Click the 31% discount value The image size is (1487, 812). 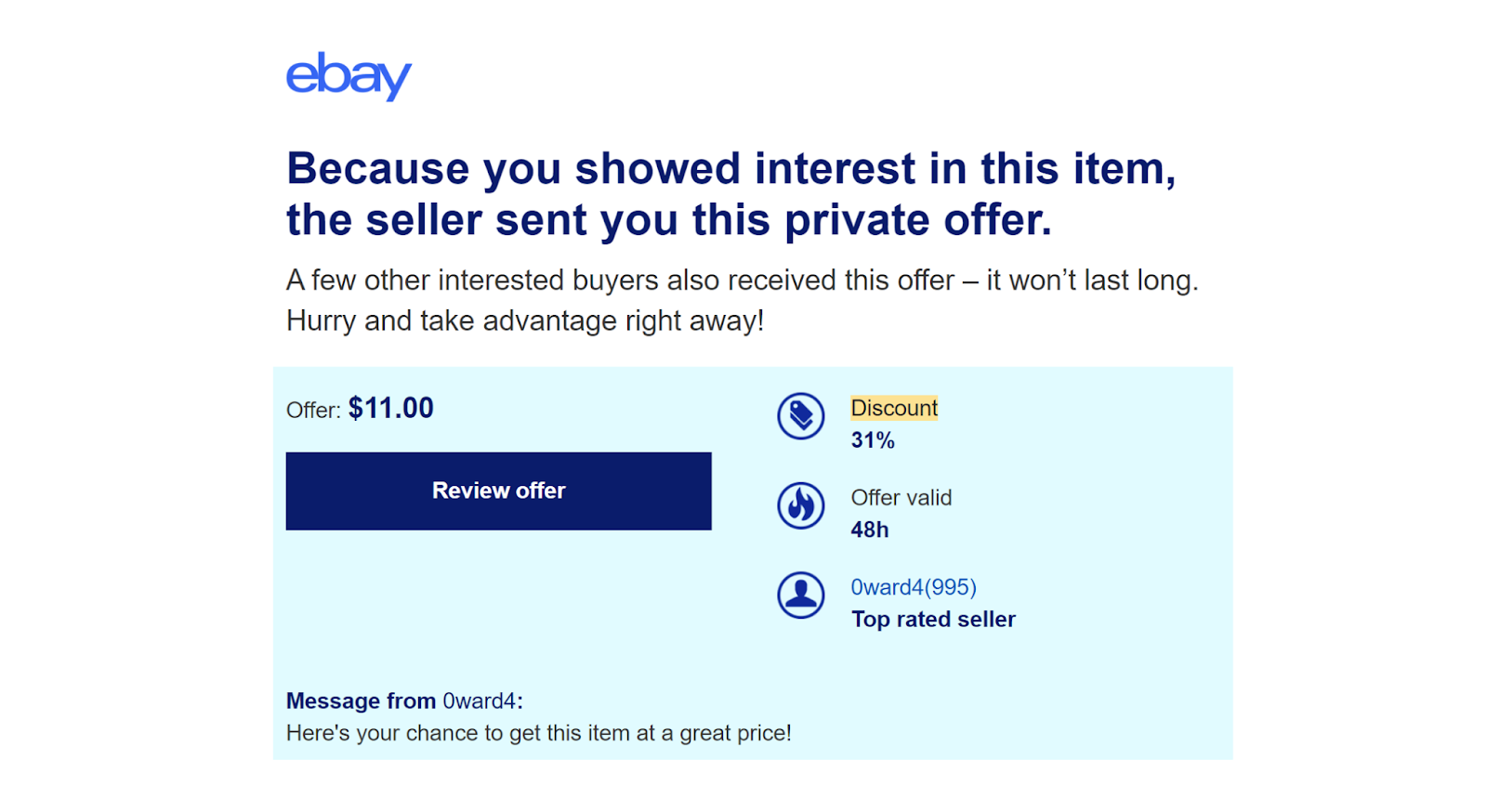873,440
